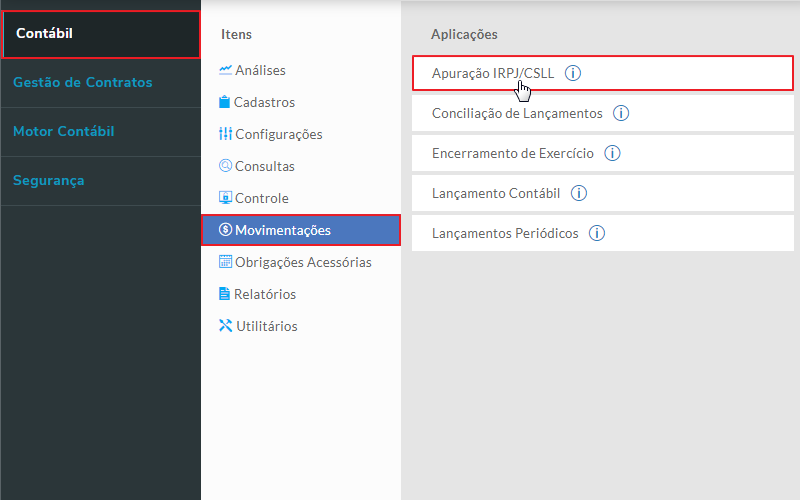Screen dimensions: 800x500
Task: Open the Segurança module
Action: click(x=49, y=180)
